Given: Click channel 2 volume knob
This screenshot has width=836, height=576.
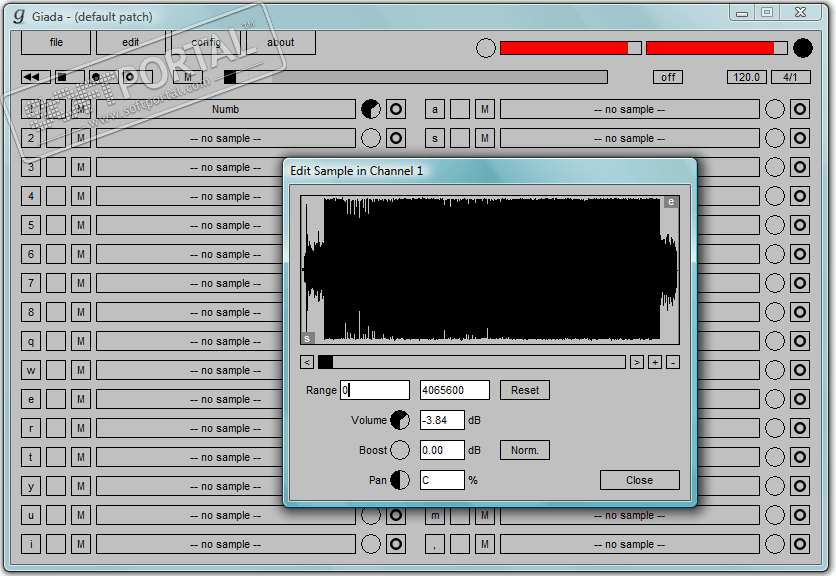Looking at the screenshot, I should point(371,138).
